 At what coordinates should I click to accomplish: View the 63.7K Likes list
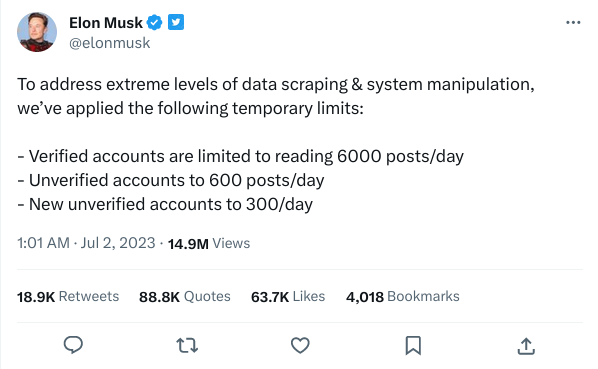coord(288,297)
